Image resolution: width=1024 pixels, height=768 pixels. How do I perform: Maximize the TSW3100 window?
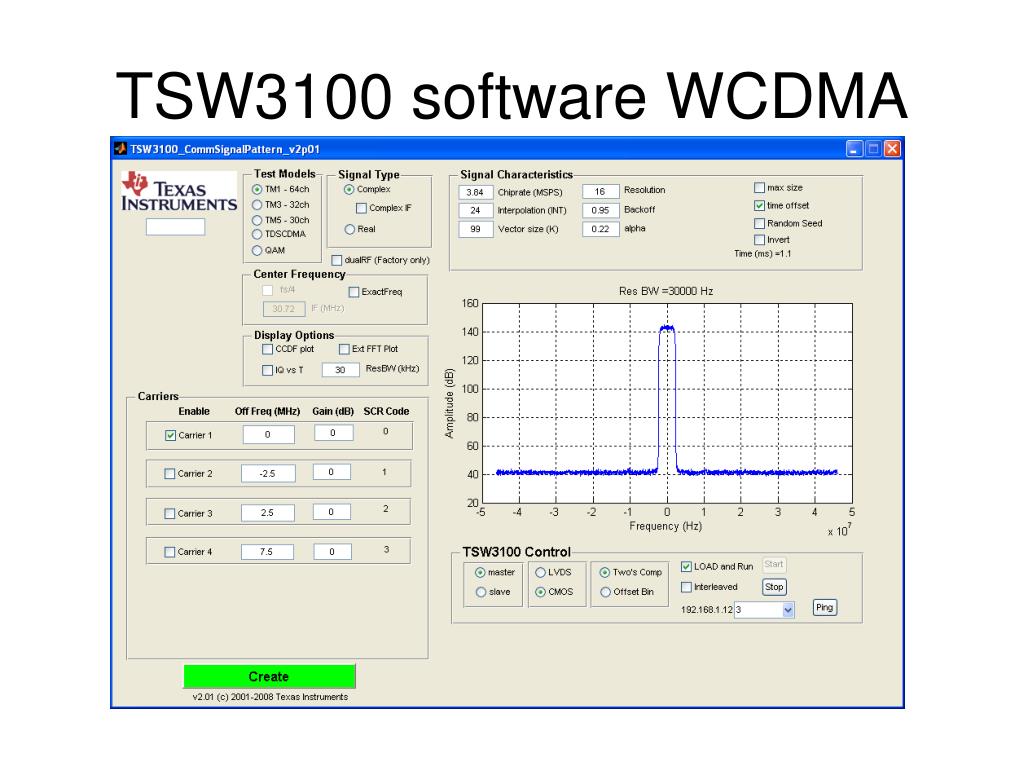pyautogui.click(x=873, y=149)
